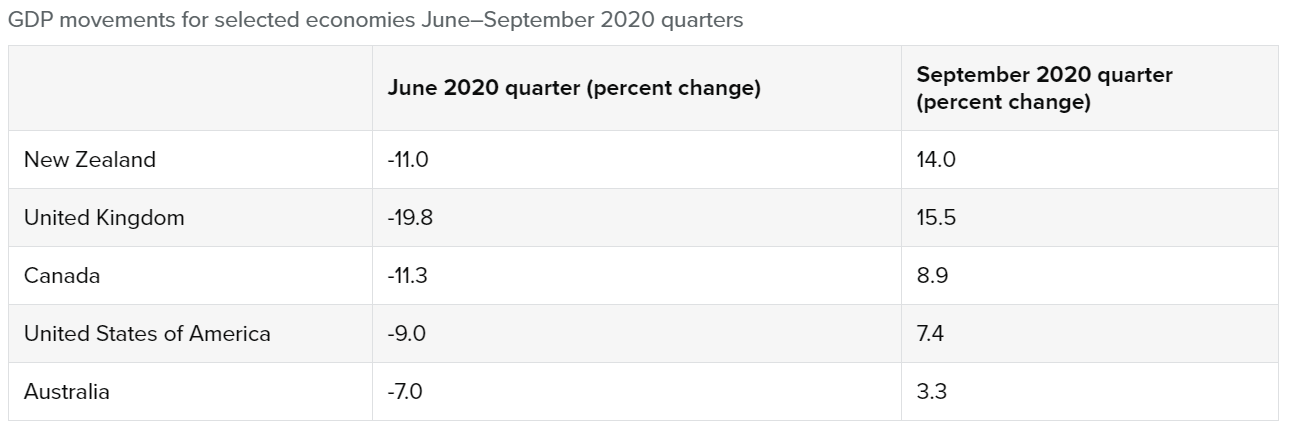The image size is (1290, 435).
Task: Click United Kingdom's September value 15.5
Action: coord(936,218)
